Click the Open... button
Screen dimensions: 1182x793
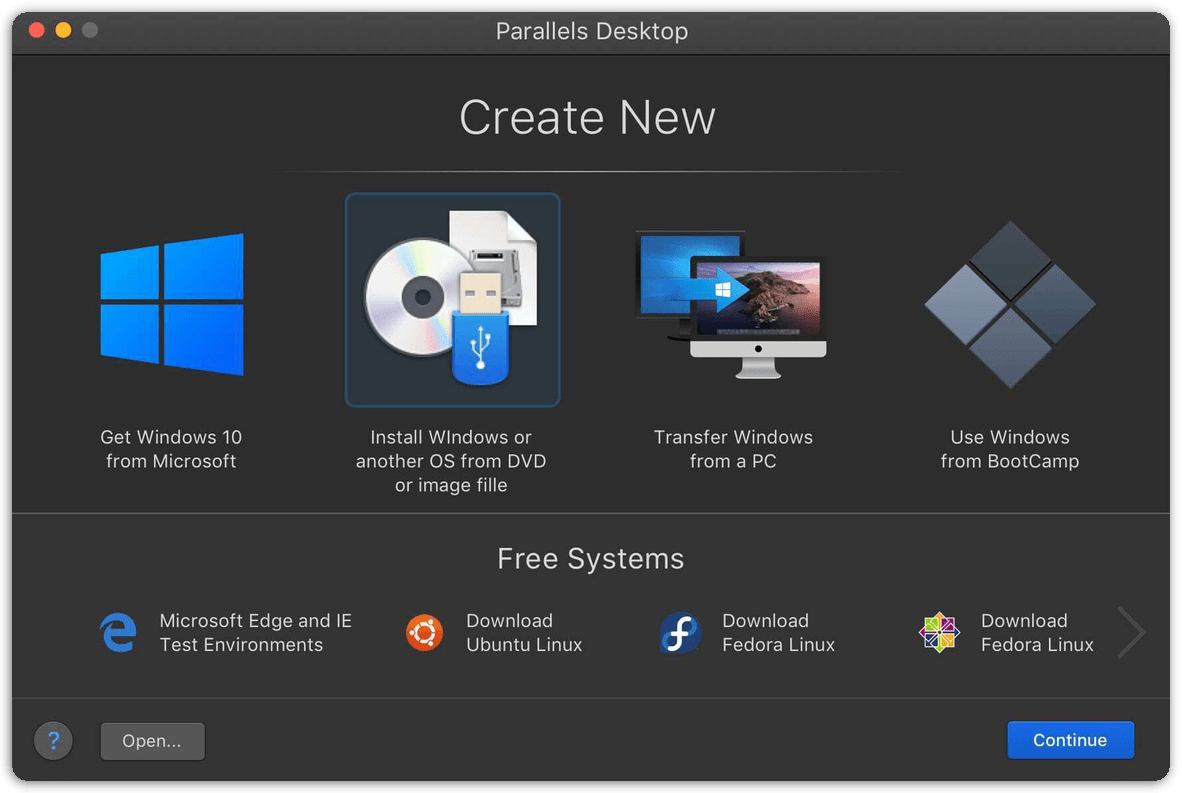click(152, 741)
